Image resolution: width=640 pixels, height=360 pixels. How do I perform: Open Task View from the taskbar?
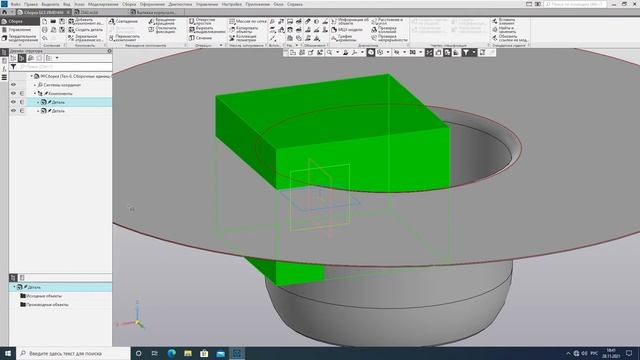pos(155,353)
